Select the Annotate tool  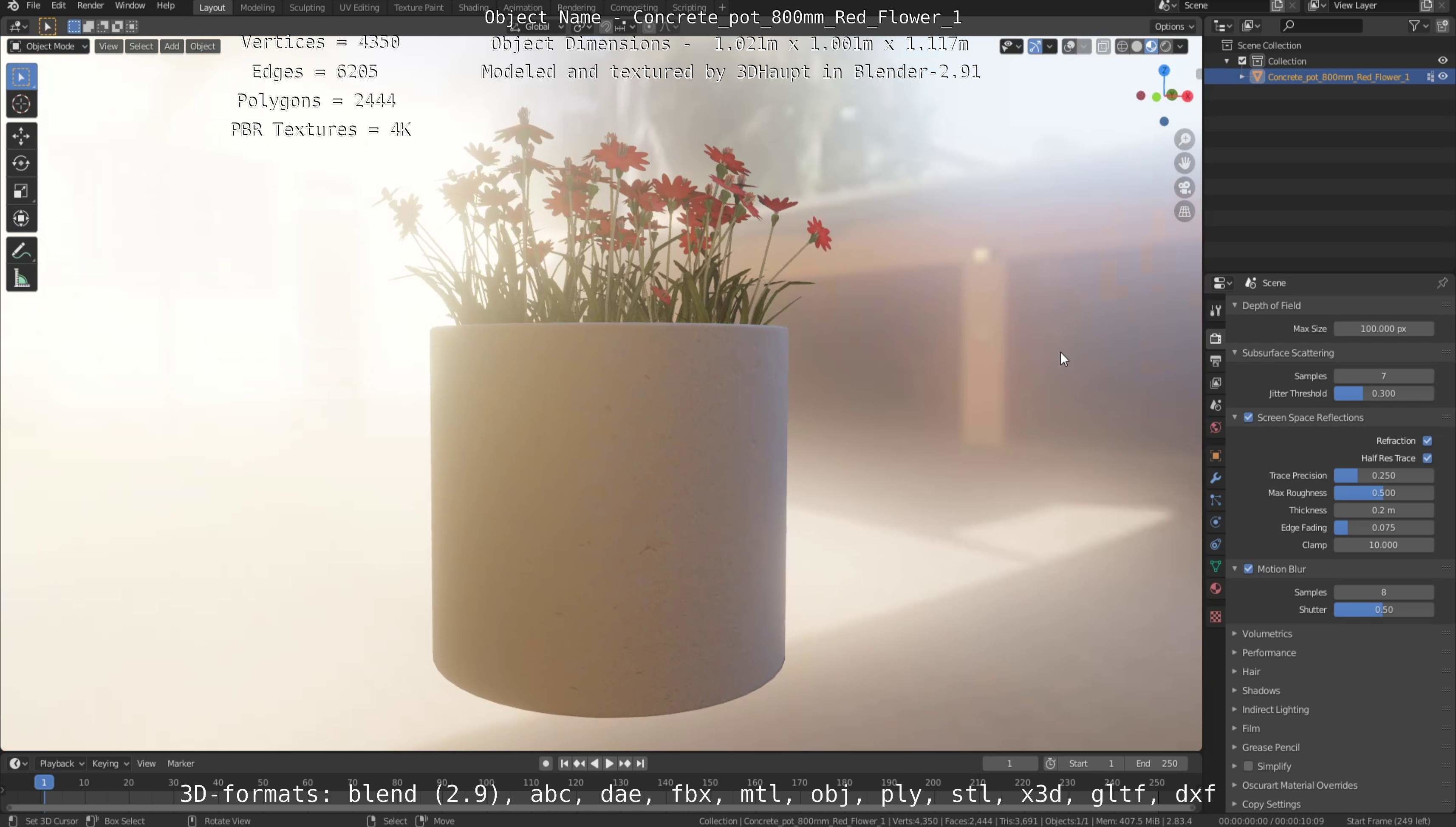(x=22, y=251)
